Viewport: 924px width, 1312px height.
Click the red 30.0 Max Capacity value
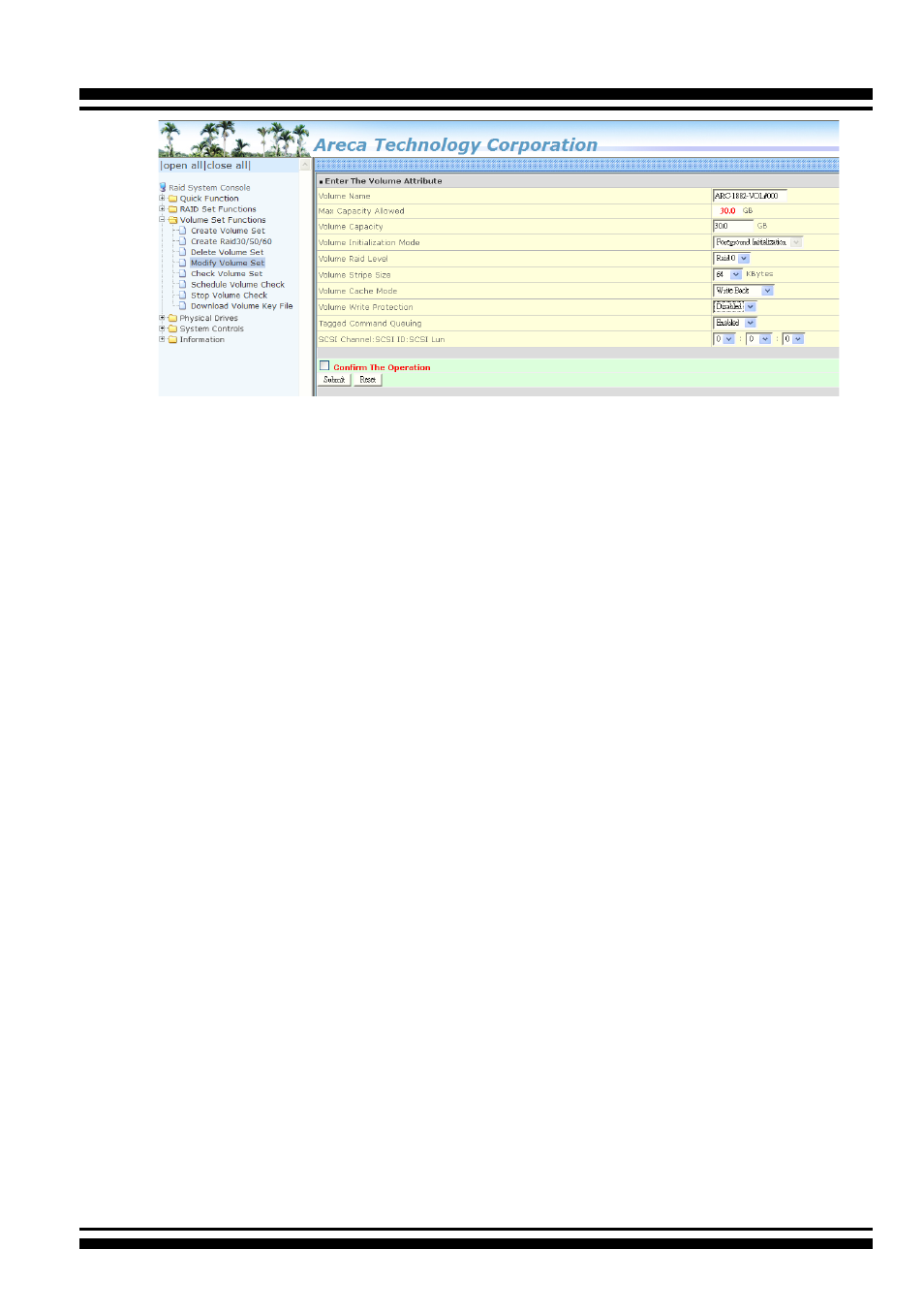point(727,211)
